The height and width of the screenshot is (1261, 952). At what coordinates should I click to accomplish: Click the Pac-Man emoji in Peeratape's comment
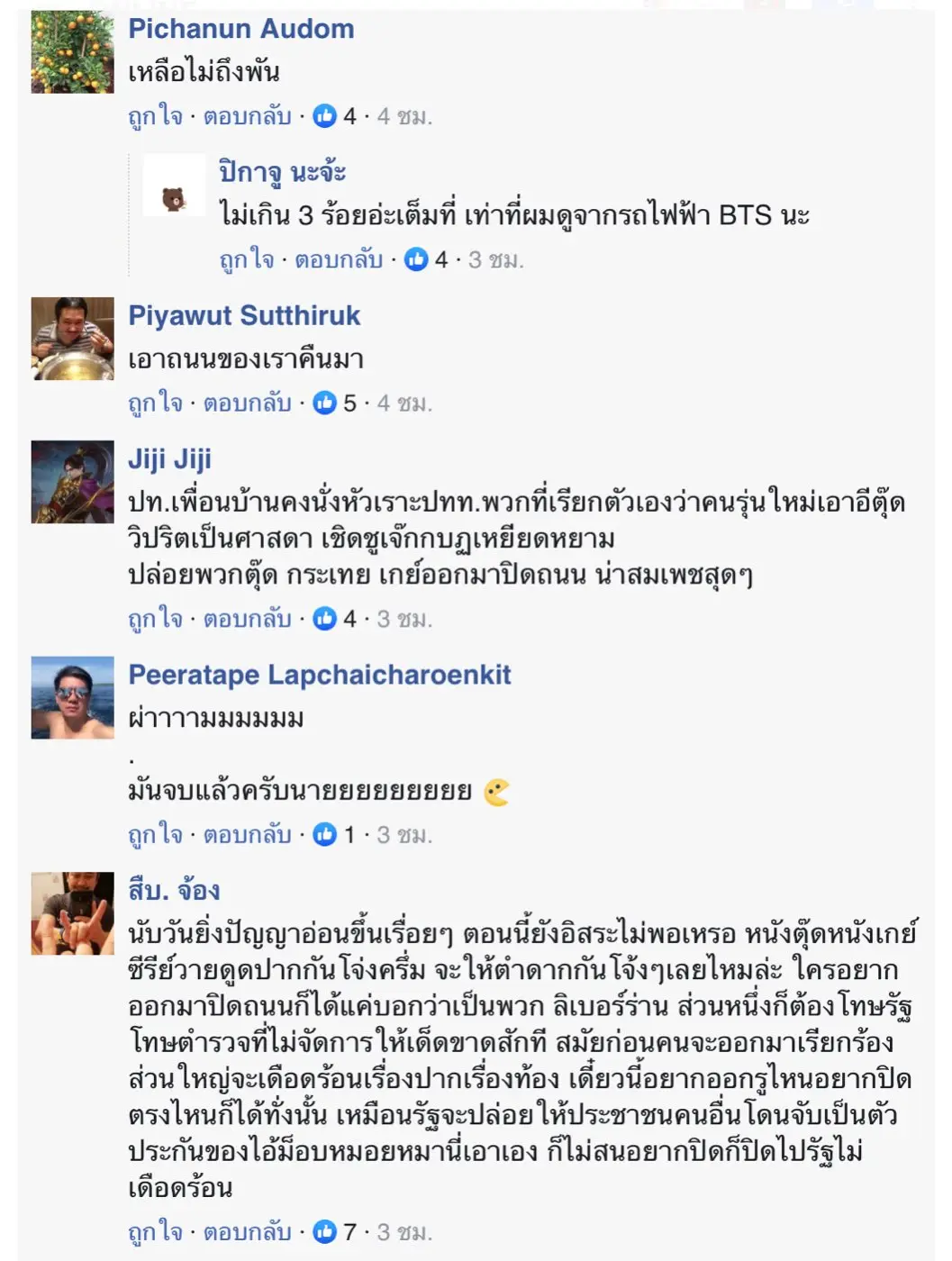(496, 792)
